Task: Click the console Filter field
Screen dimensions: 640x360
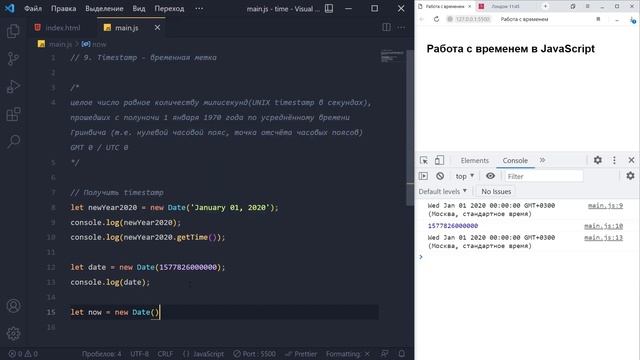Action: point(544,176)
